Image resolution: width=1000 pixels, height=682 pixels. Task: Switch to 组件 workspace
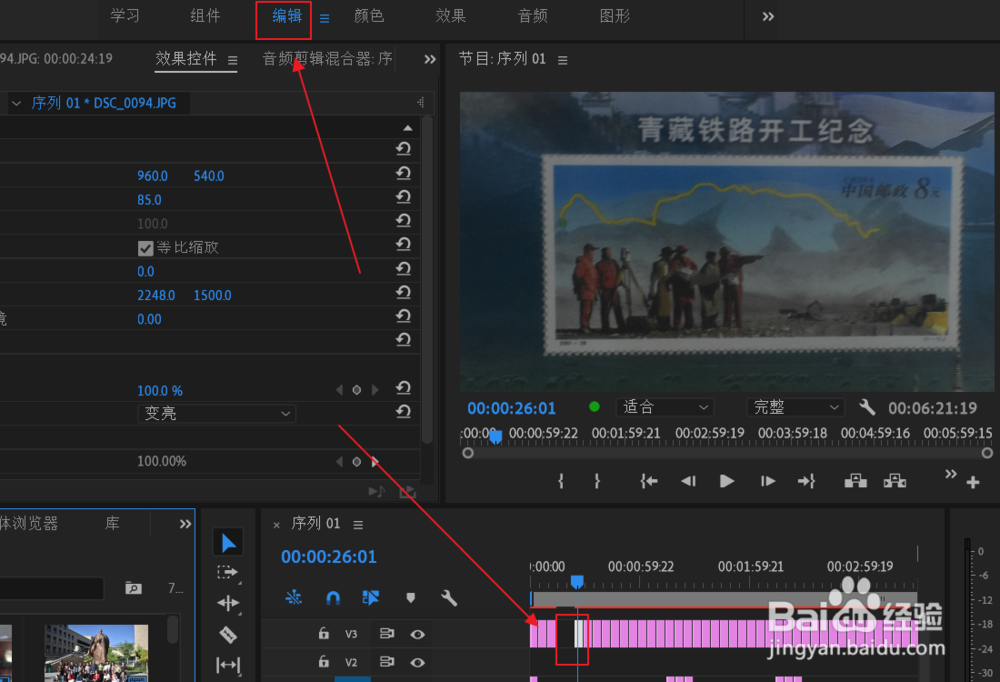205,16
